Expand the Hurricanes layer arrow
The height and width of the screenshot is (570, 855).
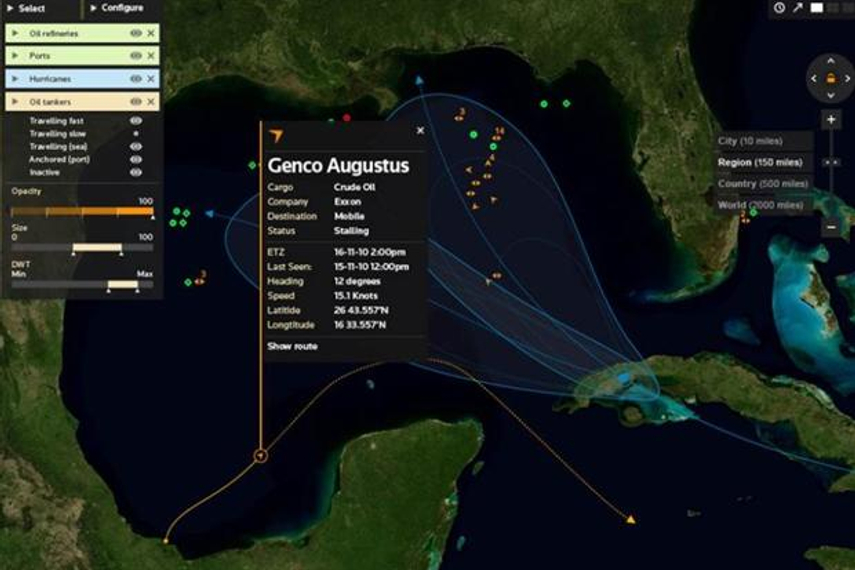click(x=15, y=79)
